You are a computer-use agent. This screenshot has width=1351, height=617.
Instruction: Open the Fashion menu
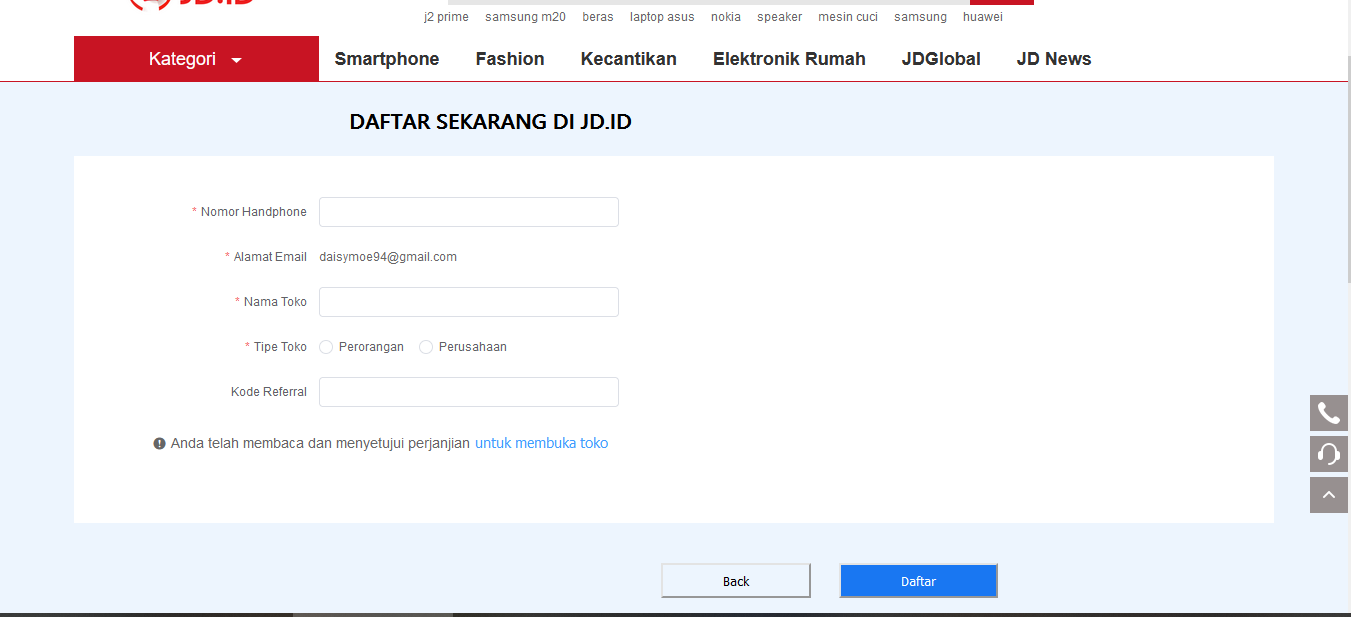pos(510,59)
